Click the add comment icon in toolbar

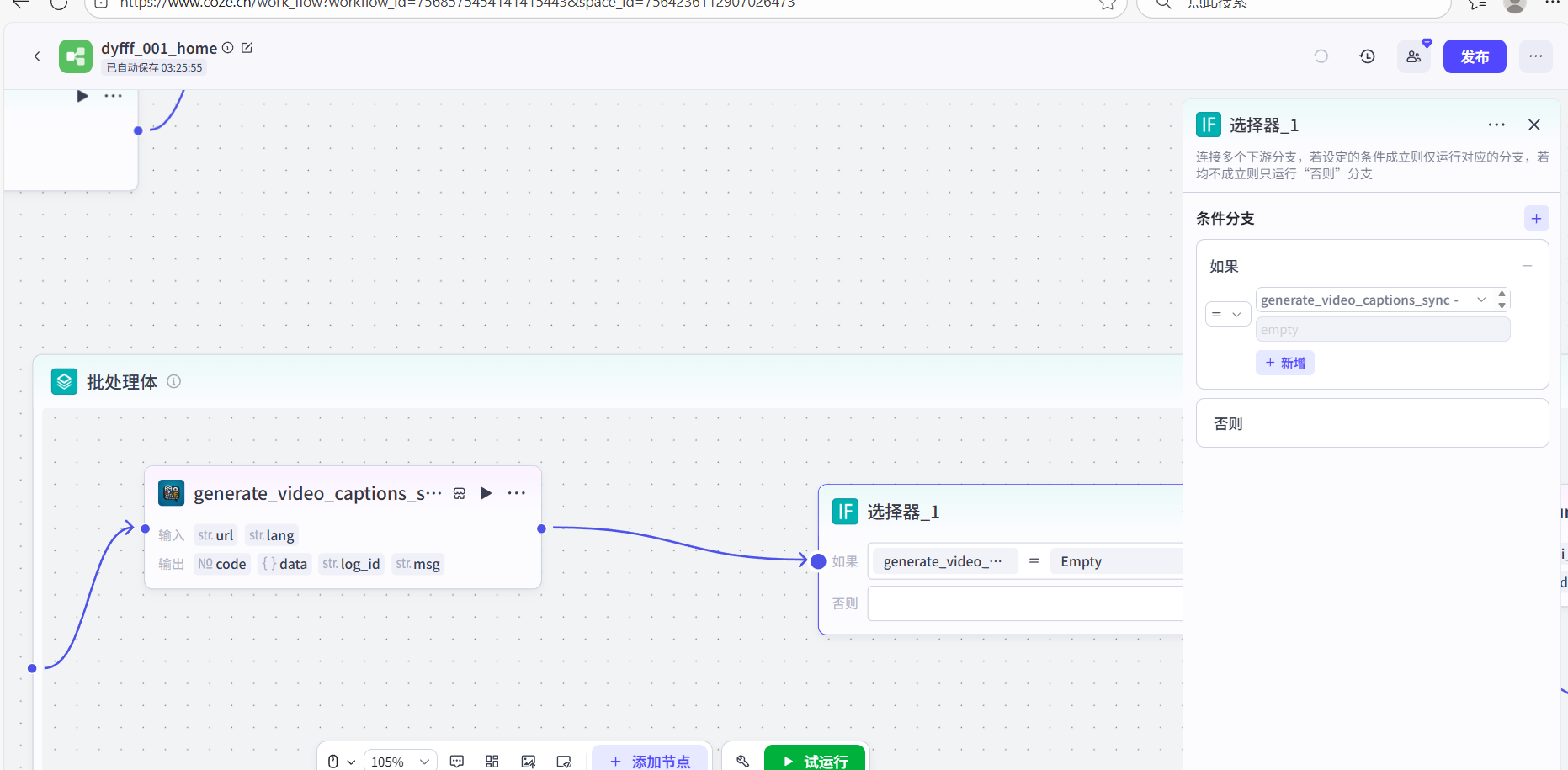pyautogui.click(x=457, y=761)
